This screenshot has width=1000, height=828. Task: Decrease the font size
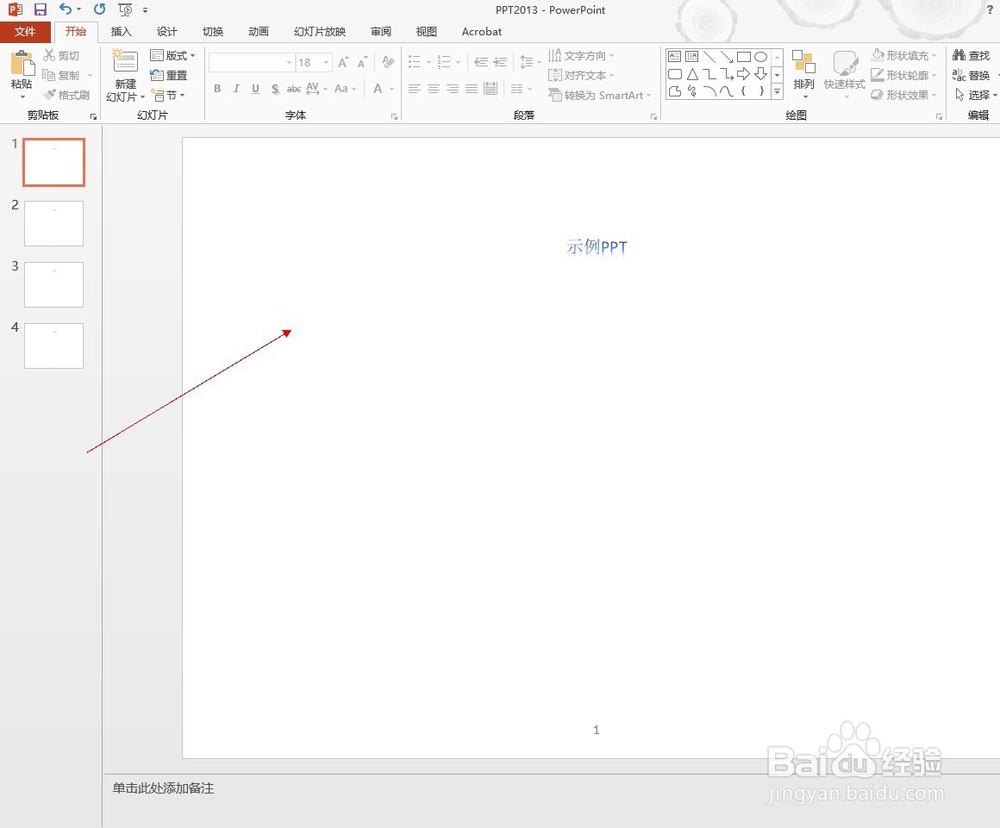(x=362, y=62)
